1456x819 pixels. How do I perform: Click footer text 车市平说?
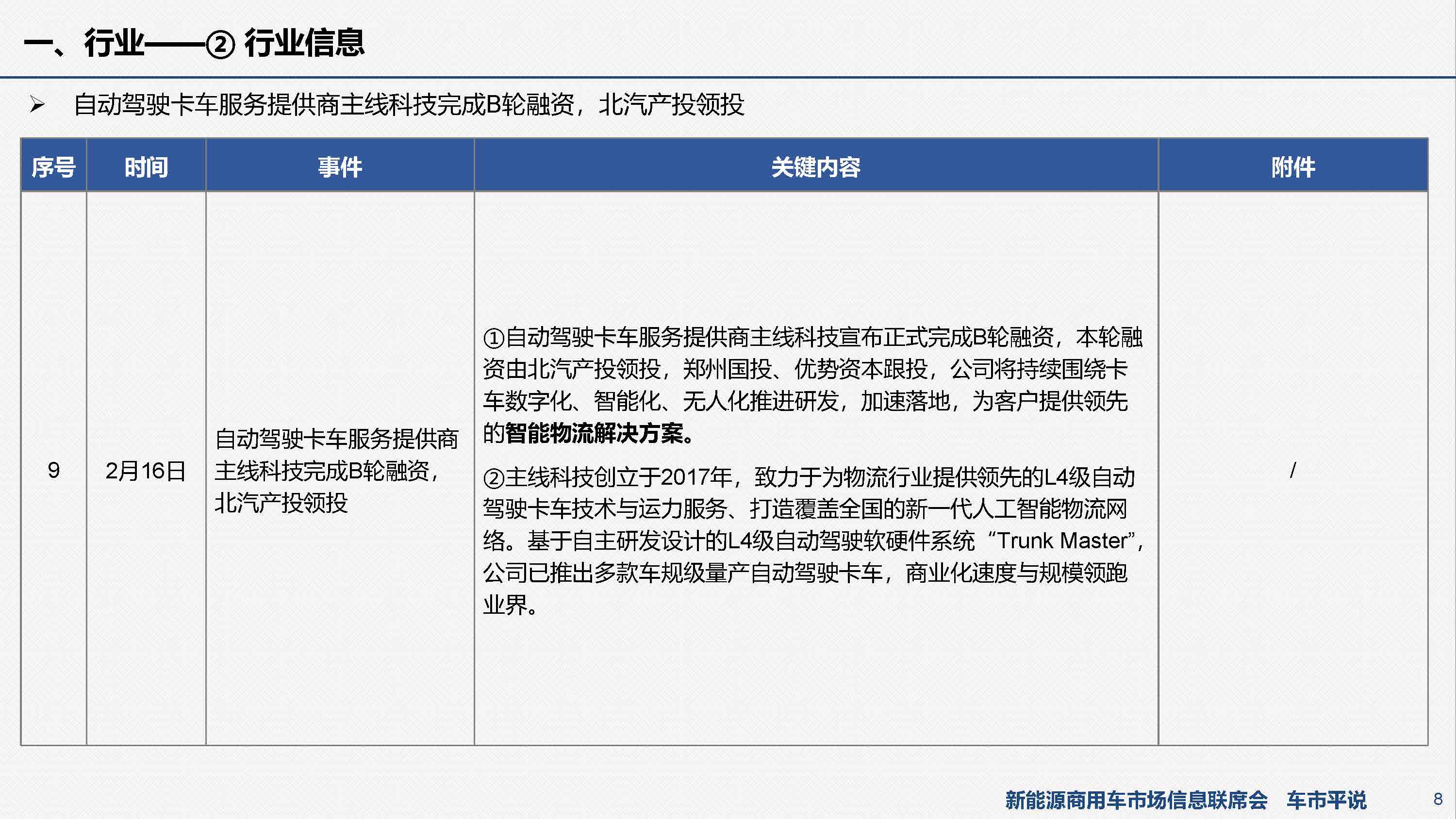click(1326, 800)
